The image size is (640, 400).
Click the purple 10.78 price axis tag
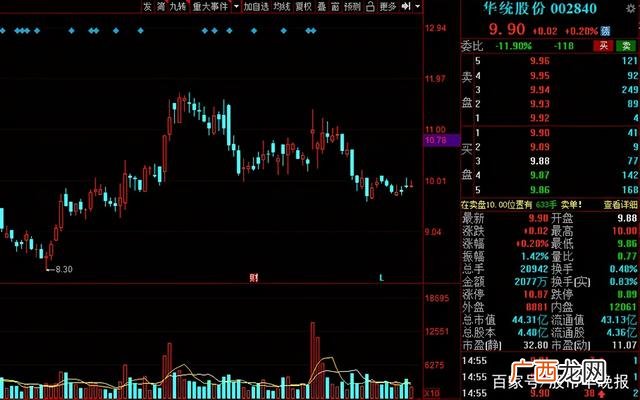point(441,140)
